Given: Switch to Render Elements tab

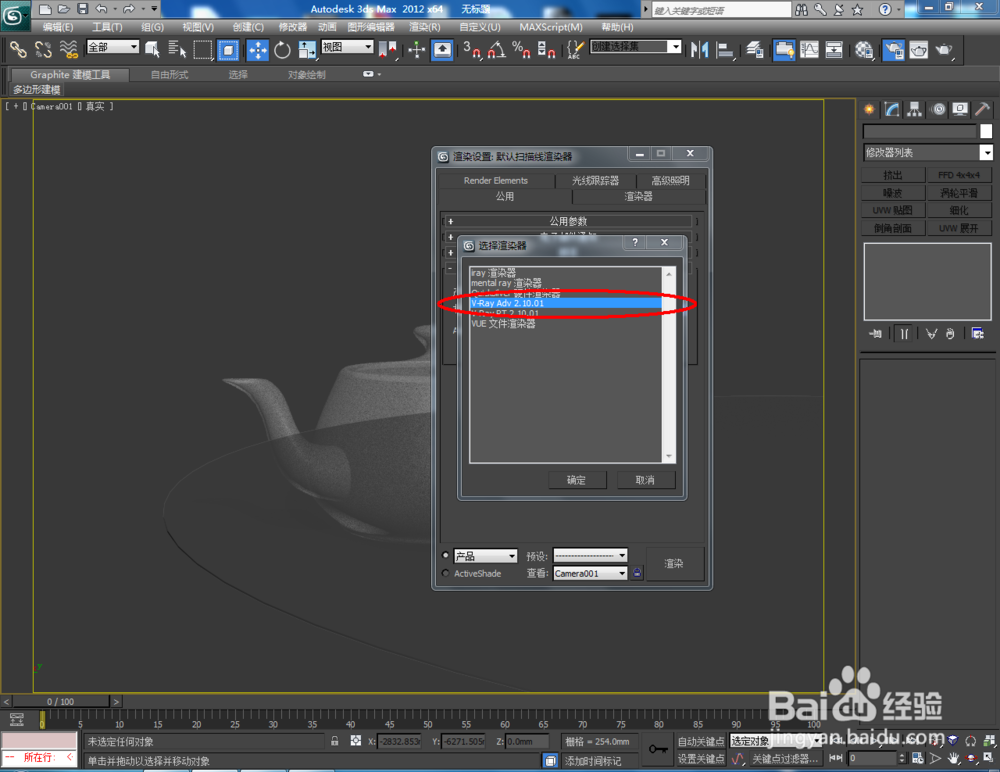Looking at the screenshot, I should 496,181.
